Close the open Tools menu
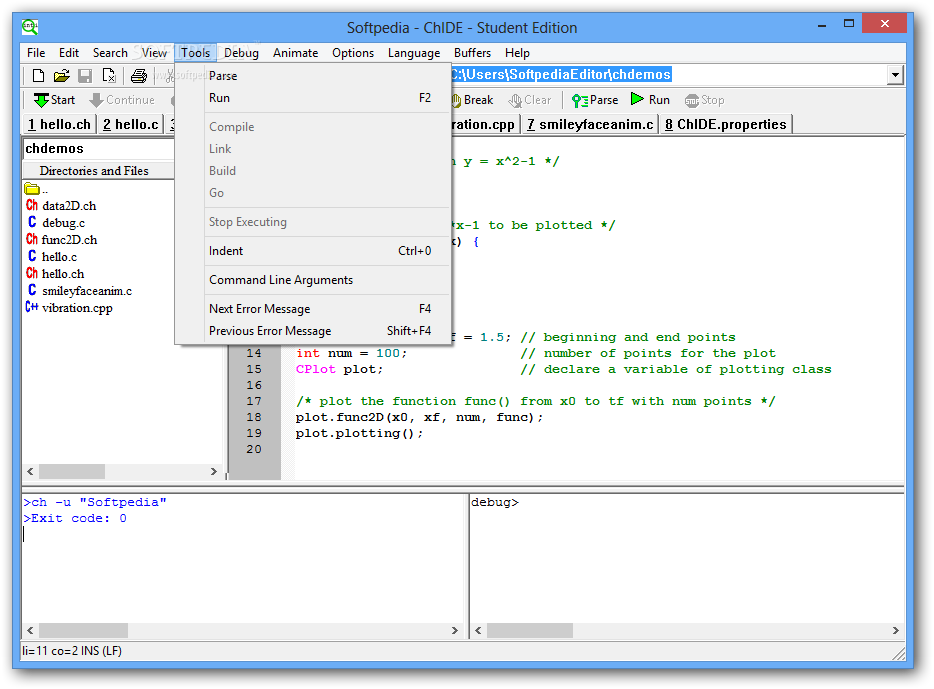The width and height of the screenshot is (934, 689). pos(196,53)
